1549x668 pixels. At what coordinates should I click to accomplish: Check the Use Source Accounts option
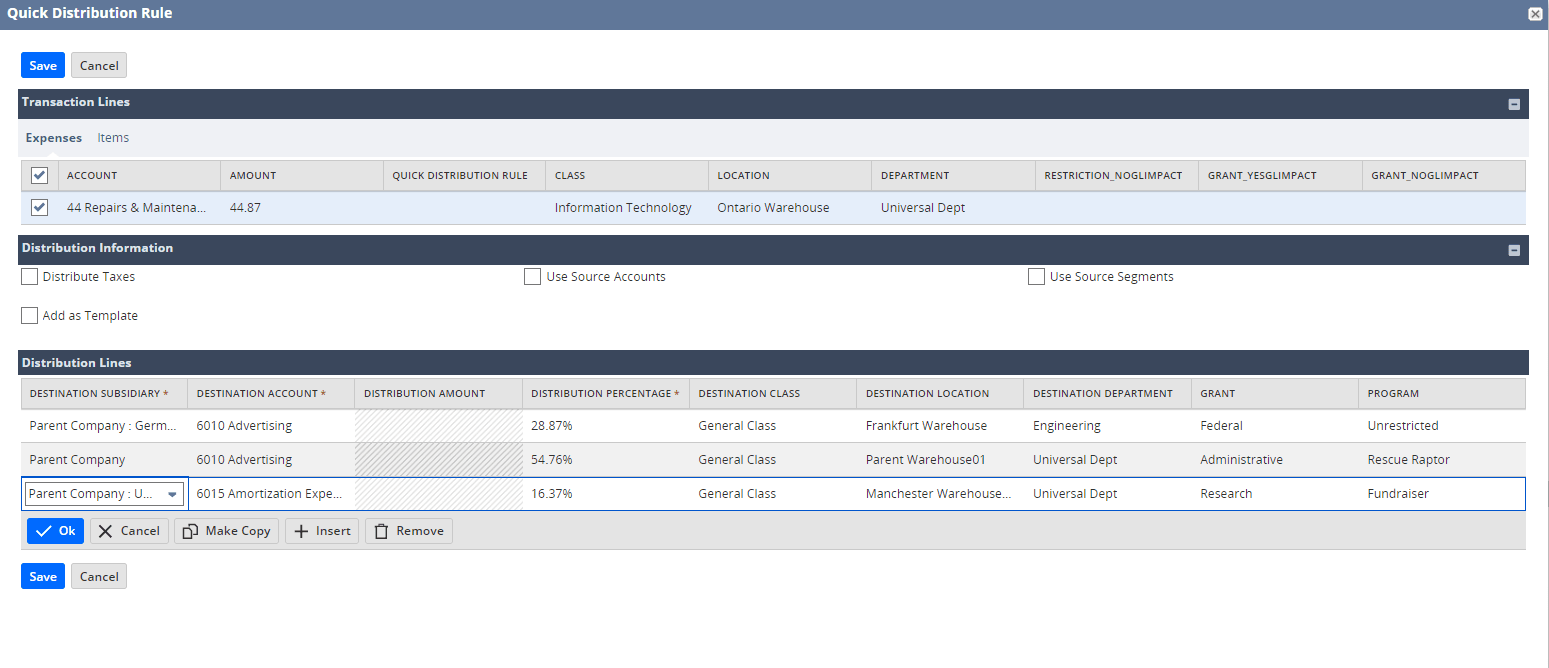(533, 277)
